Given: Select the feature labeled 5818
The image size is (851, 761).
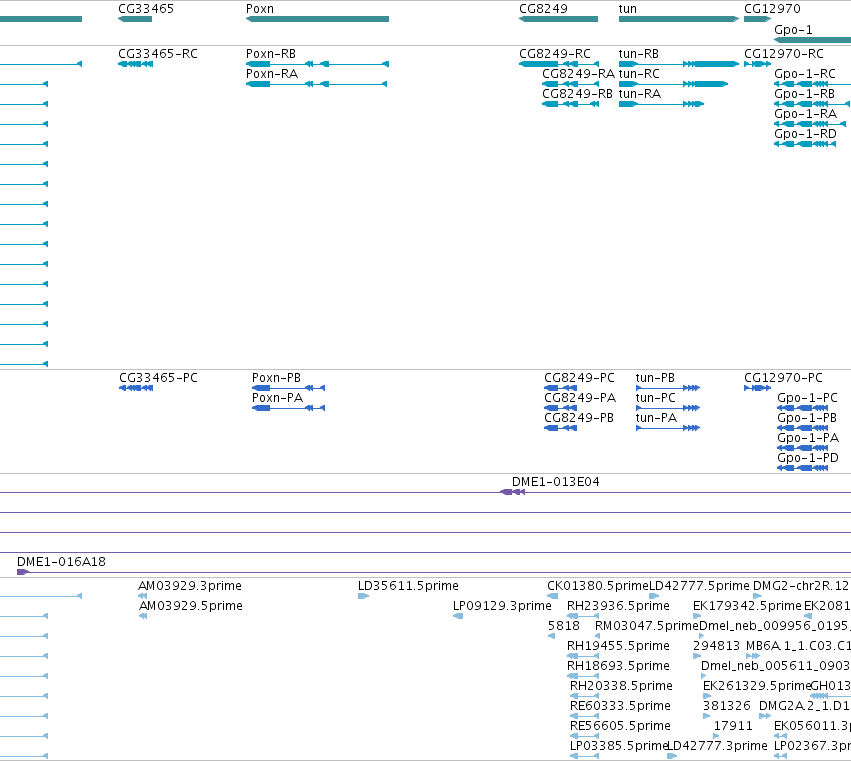Looking at the screenshot, I should 564,626.
